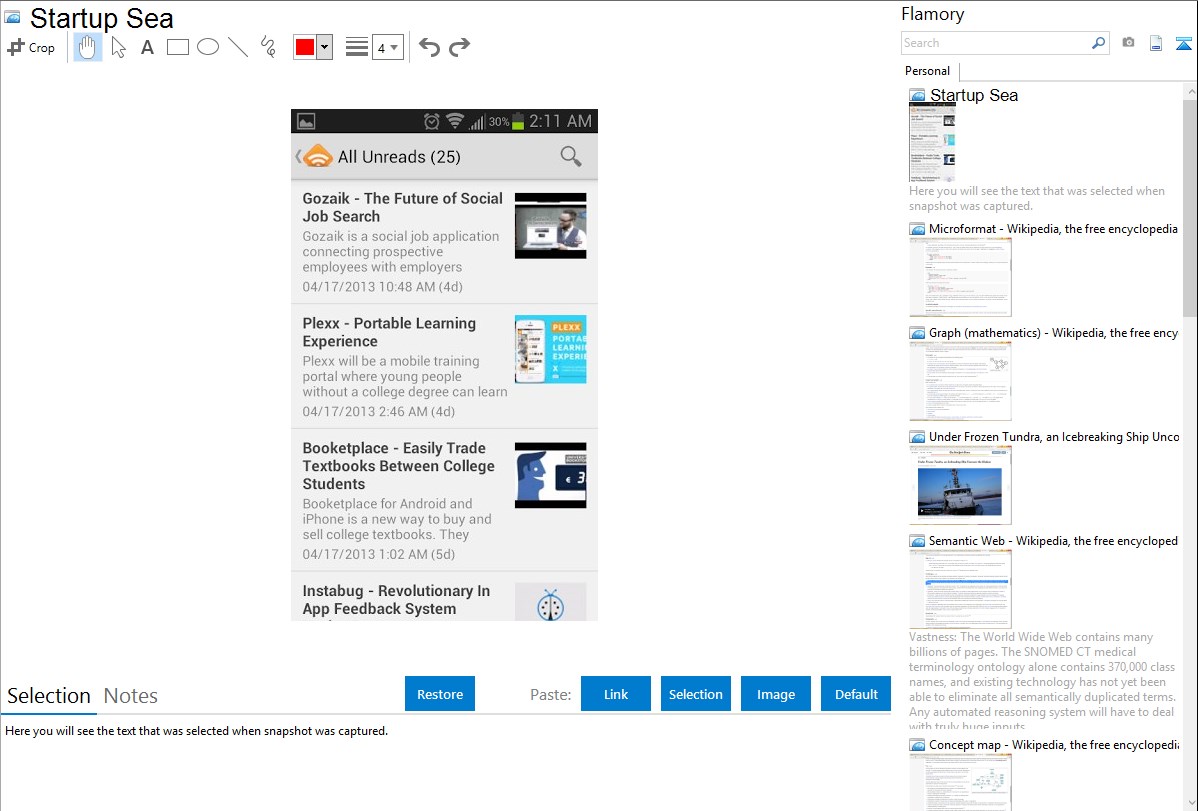Click the icon beside Microformat title
1198x811 pixels.
coord(917,229)
